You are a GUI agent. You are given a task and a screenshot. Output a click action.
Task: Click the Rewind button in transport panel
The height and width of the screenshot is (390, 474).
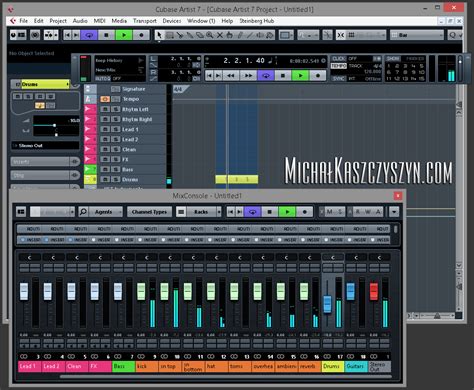(x=231, y=76)
